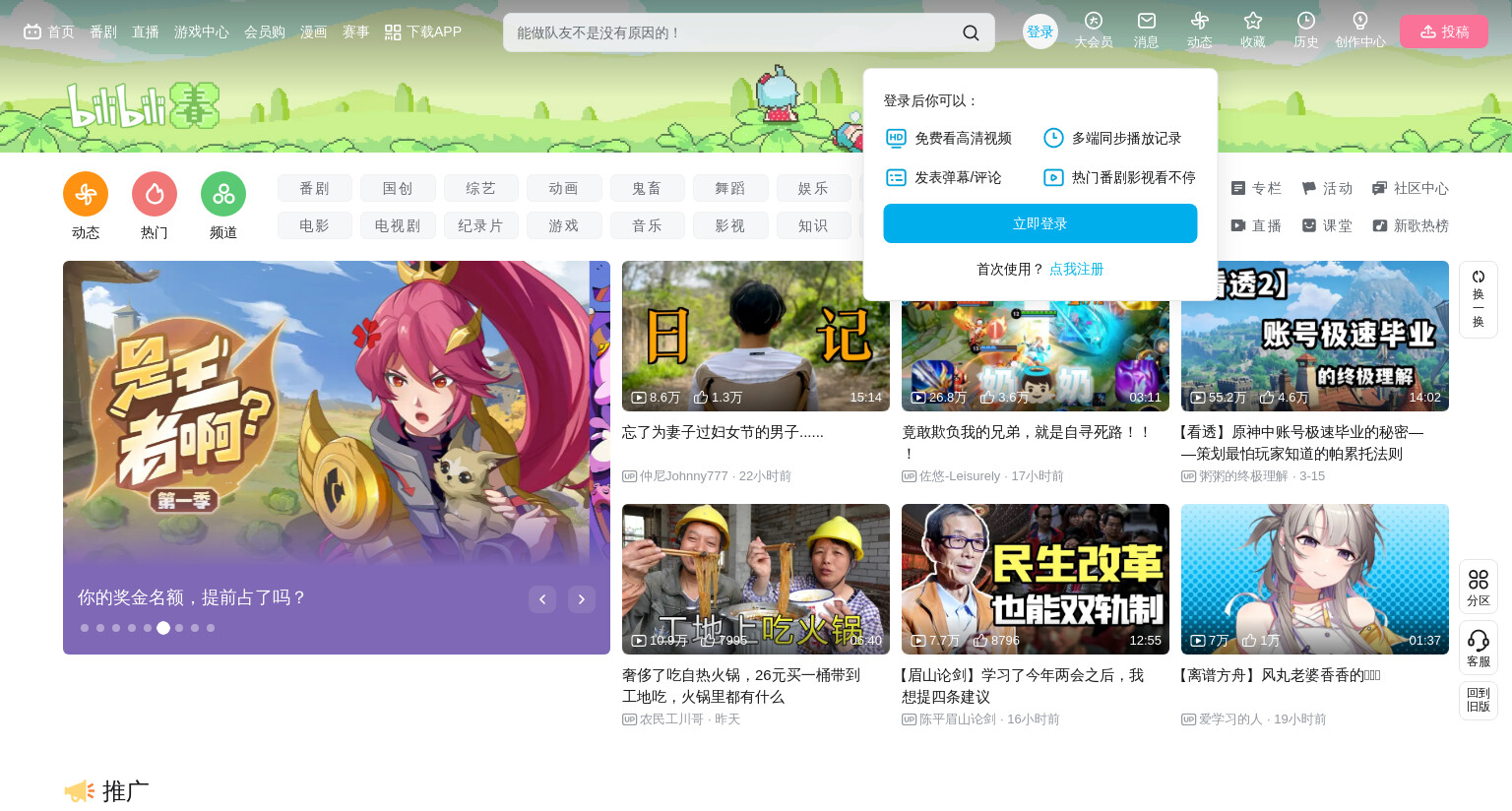Viewport: 1512px width, 811px height.
Task: Open video thumbnail 工地上吃火锅
Action: [x=756, y=579]
